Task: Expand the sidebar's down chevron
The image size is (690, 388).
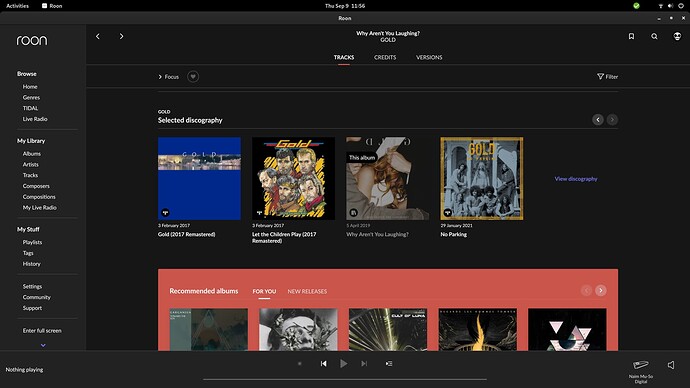Action: coord(43,345)
